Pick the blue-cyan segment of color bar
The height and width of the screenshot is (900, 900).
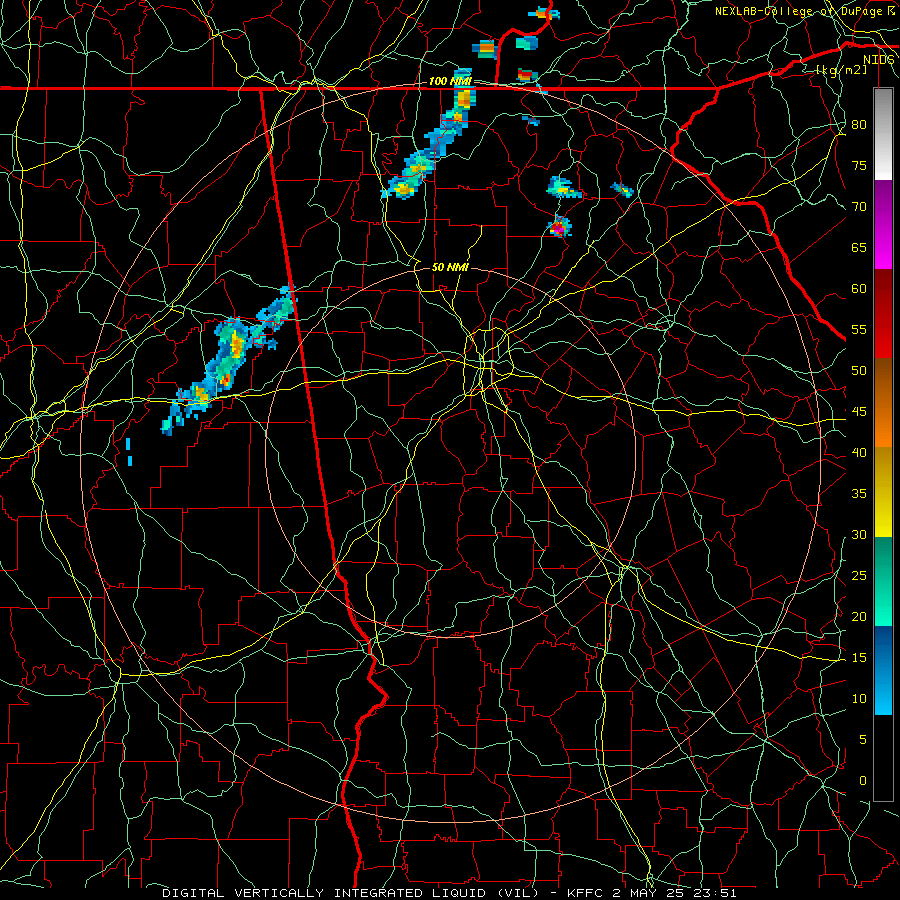click(x=883, y=670)
